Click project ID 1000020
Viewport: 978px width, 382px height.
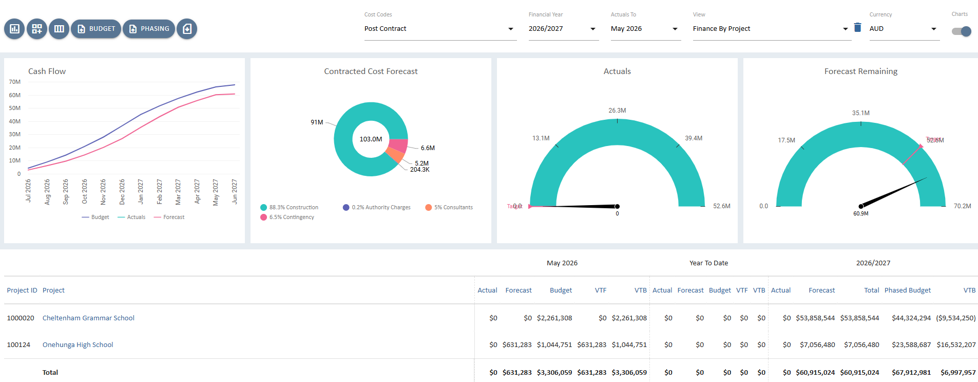click(x=21, y=318)
